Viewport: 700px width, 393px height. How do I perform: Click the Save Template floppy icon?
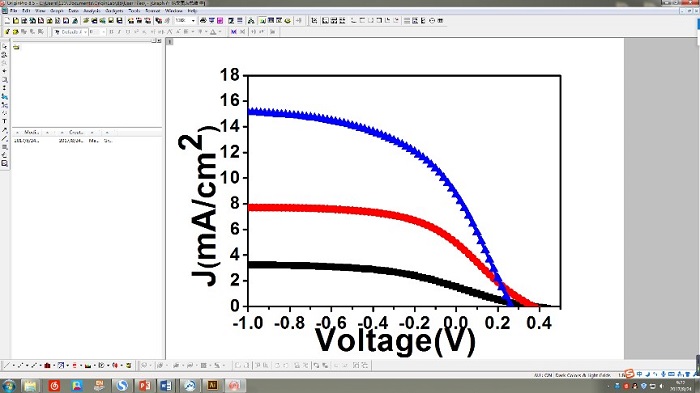[x=119, y=21]
